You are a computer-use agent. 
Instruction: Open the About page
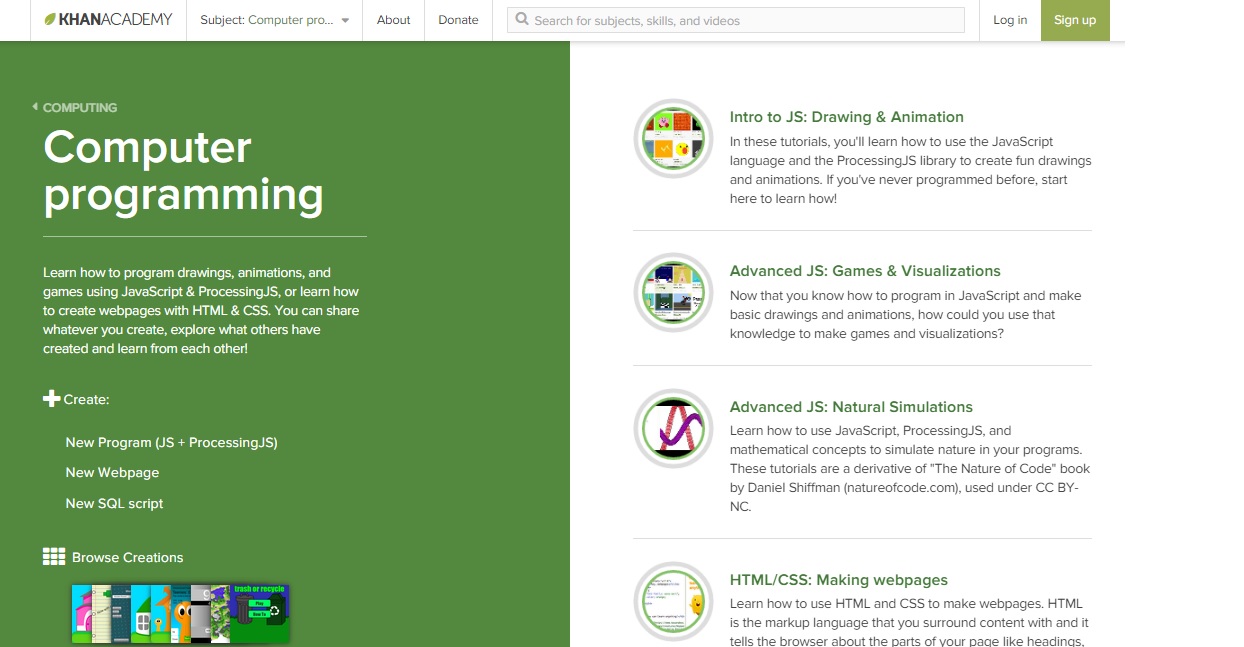[393, 20]
